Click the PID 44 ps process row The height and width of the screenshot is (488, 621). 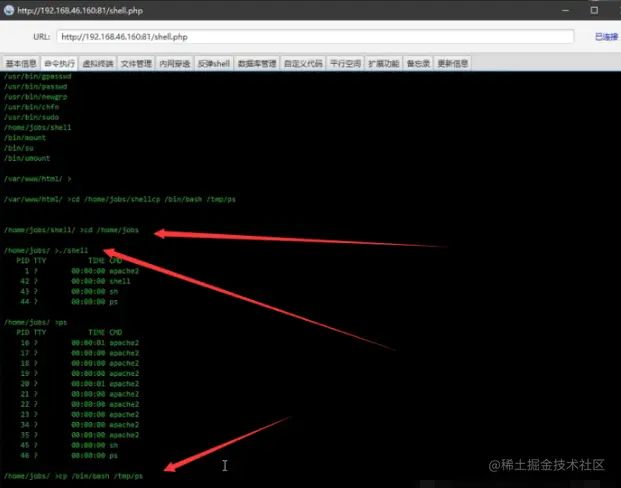[x=69, y=302]
